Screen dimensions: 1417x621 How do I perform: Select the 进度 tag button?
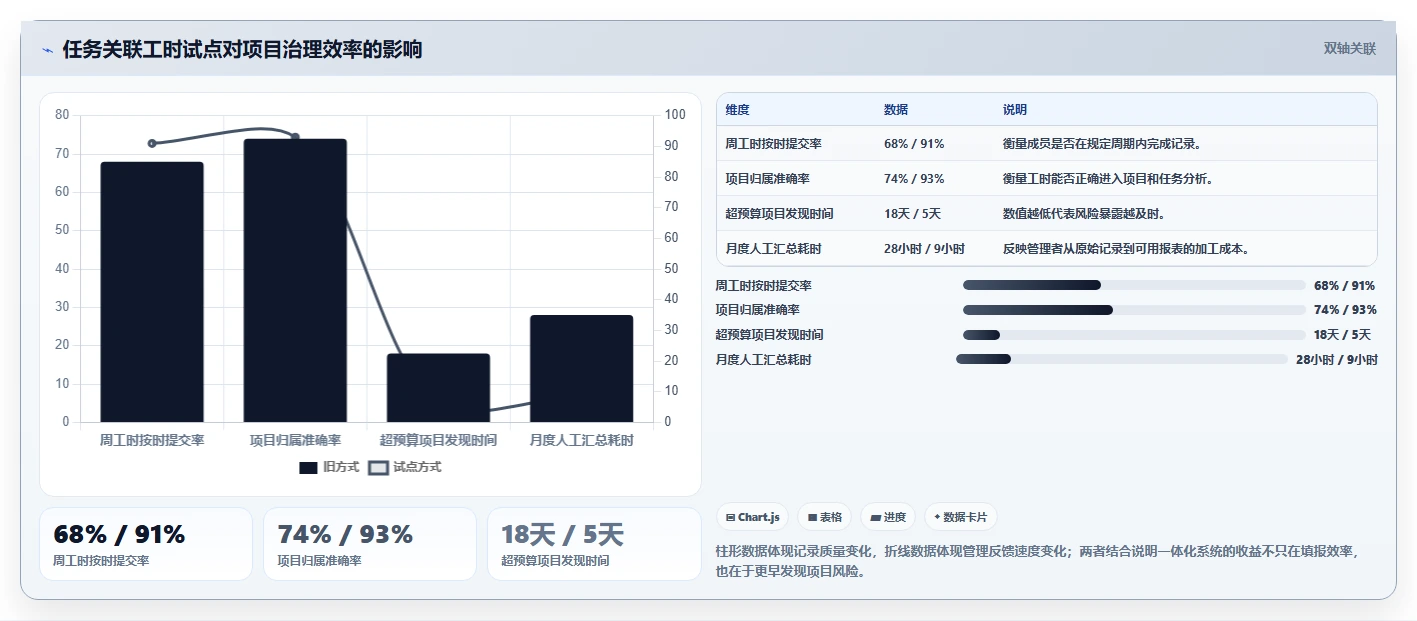(x=888, y=517)
